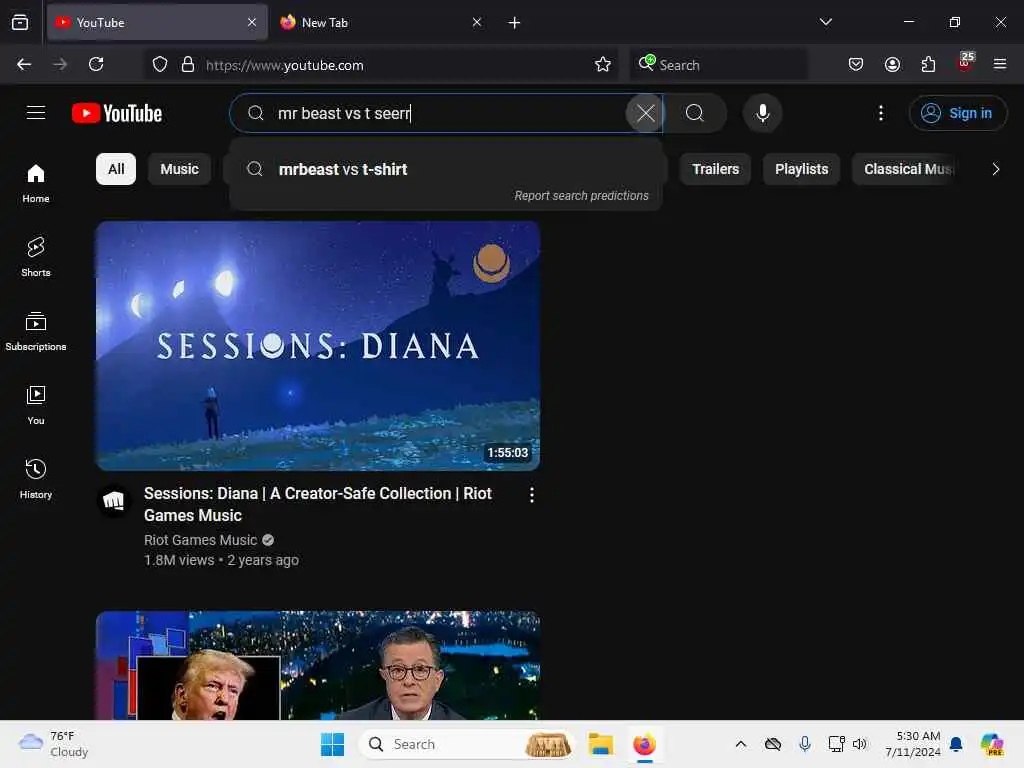This screenshot has width=1024, height=768.
Task: Open the tracking protection shield icon
Action: pos(160,65)
